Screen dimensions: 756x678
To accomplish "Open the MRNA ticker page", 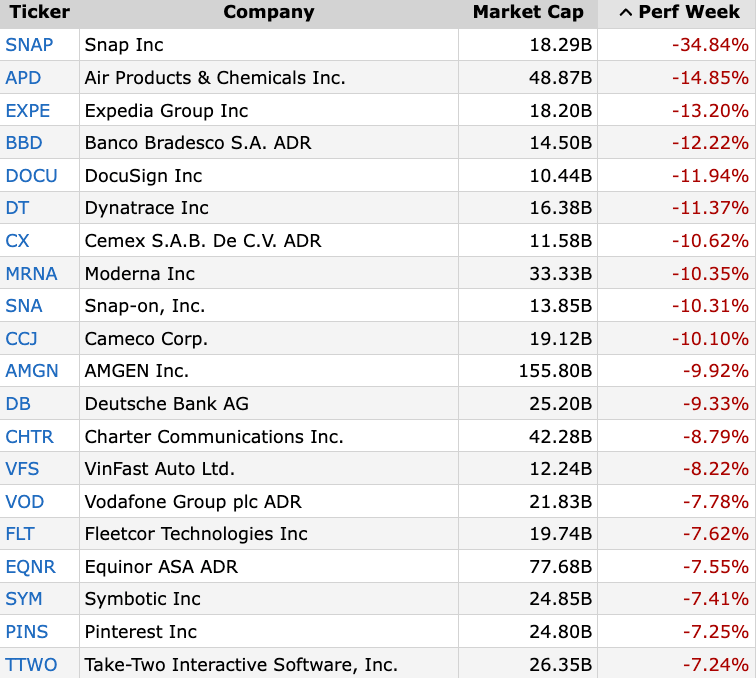I will 31,273.
